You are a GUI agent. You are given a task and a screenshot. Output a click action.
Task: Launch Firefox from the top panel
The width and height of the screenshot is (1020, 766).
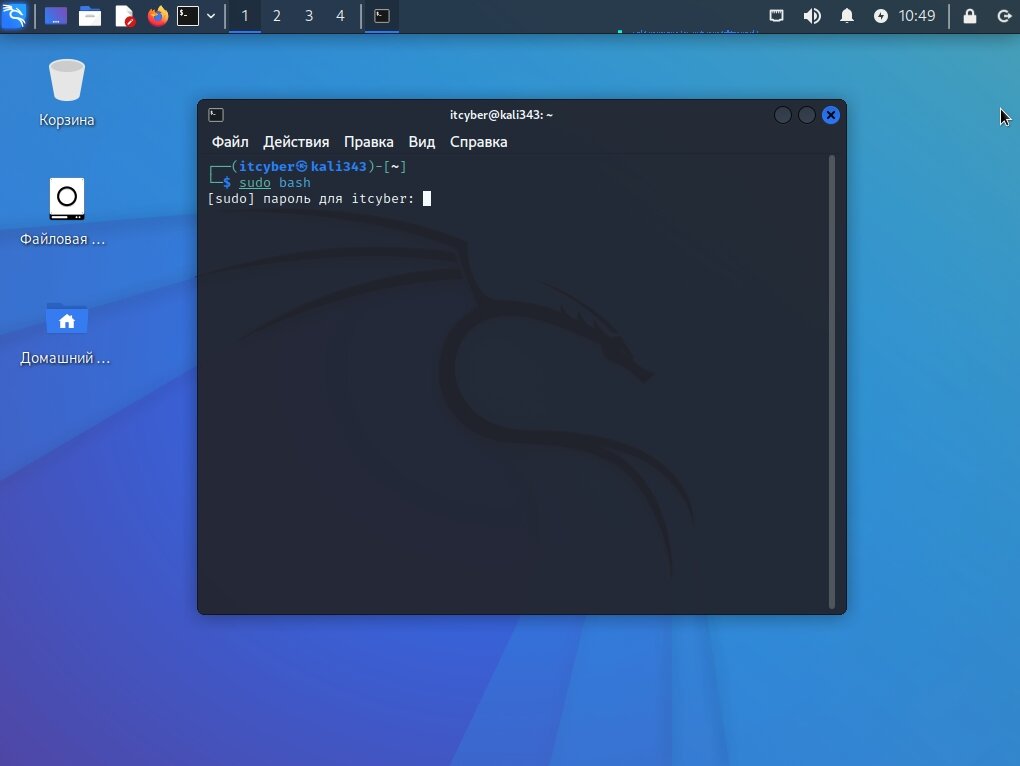(x=157, y=16)
